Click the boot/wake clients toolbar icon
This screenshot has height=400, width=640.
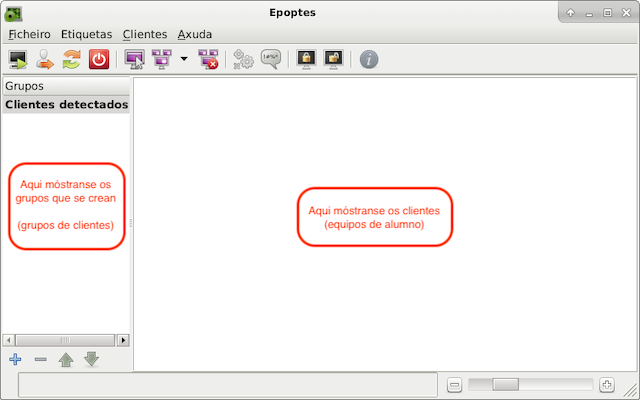click(x=18, y=60)
